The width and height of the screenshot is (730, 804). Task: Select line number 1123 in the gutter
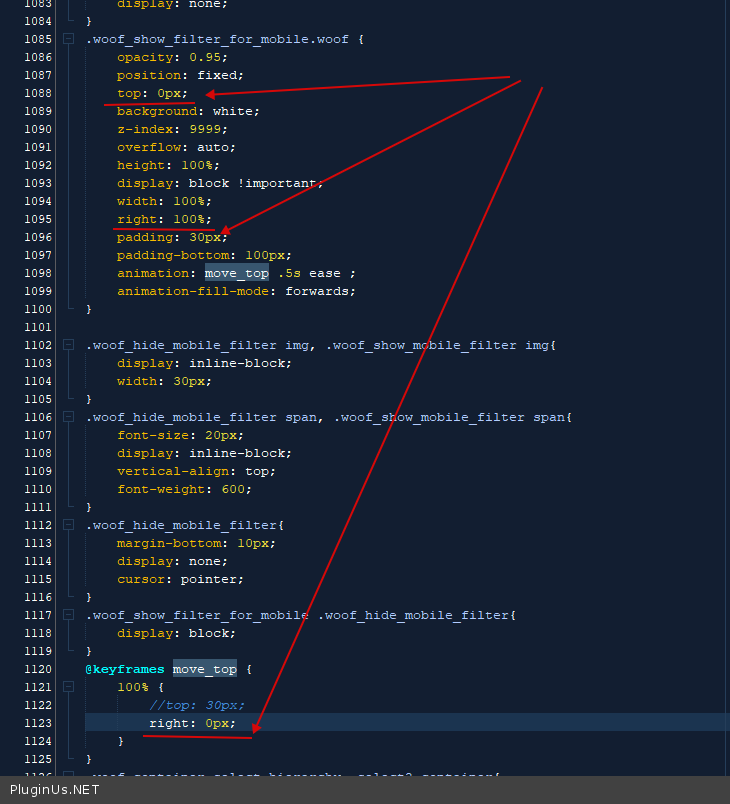point(38,723)
